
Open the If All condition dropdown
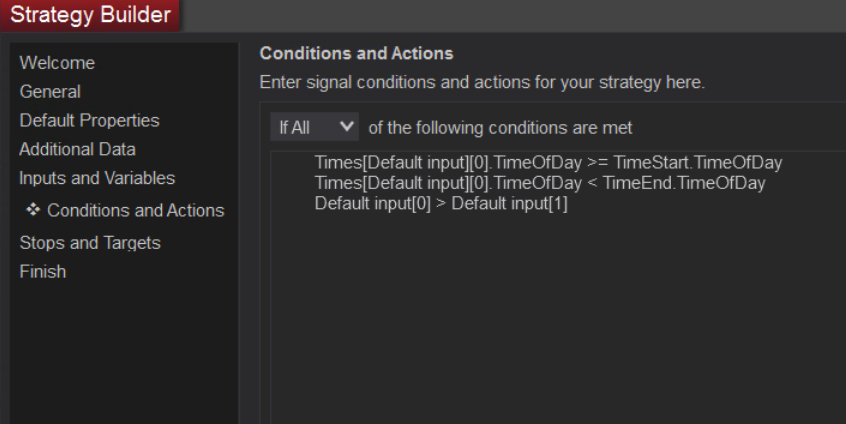coord(316,129)
